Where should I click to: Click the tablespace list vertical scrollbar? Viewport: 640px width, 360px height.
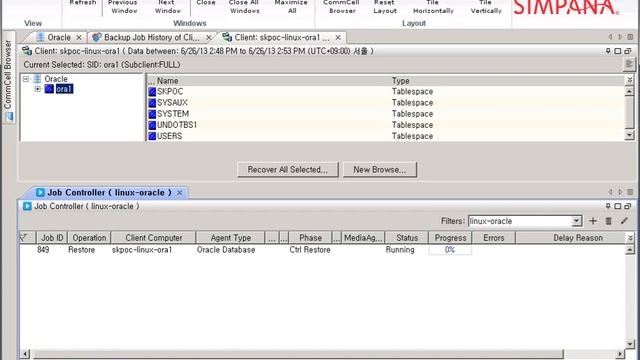coord(629,113)
